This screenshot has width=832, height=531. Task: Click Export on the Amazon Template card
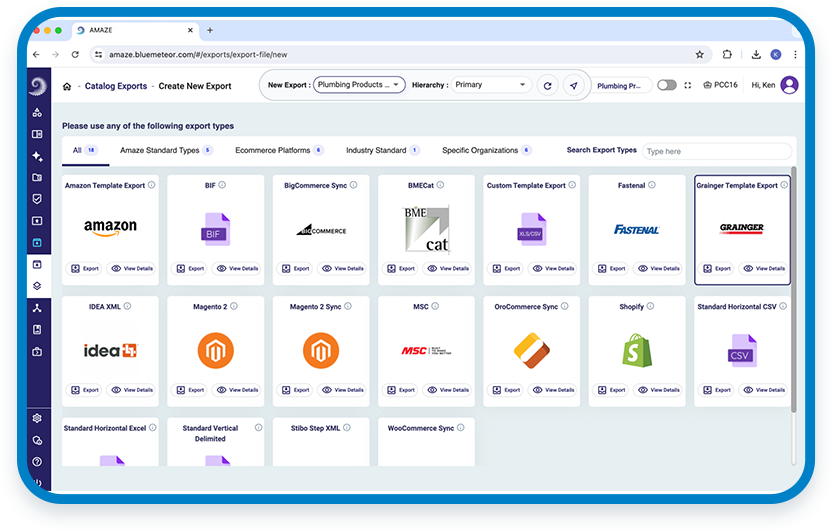[x=85, y=268]
